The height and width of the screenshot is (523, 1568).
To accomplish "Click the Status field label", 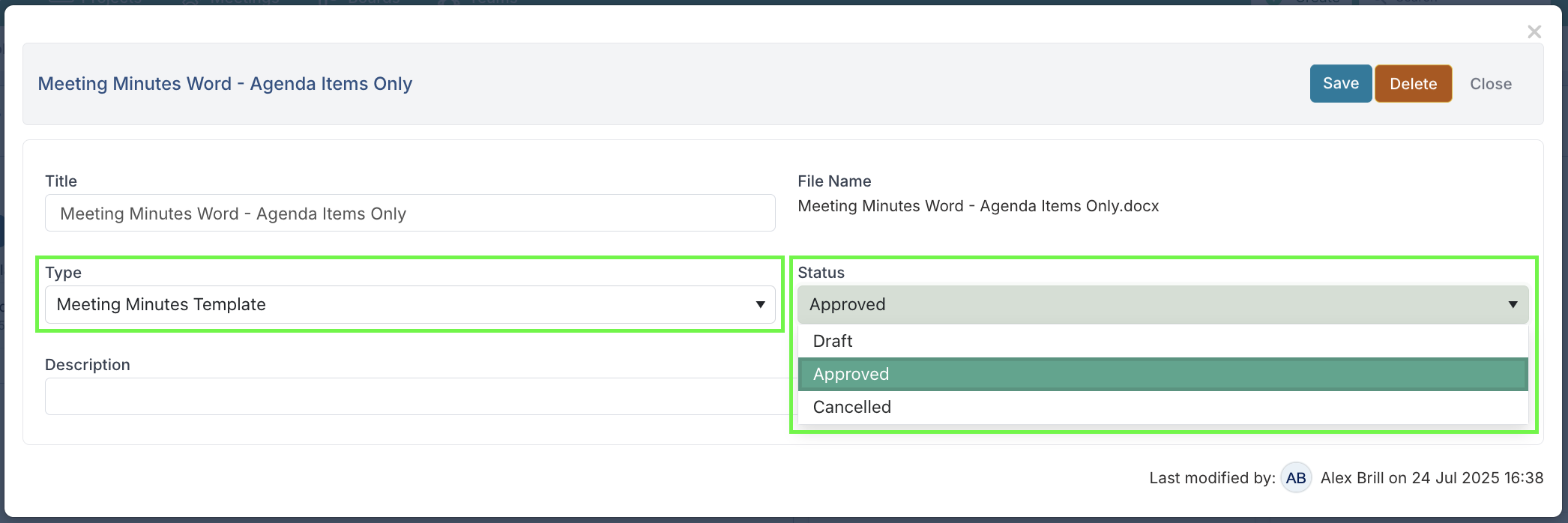I will [821, 273].
